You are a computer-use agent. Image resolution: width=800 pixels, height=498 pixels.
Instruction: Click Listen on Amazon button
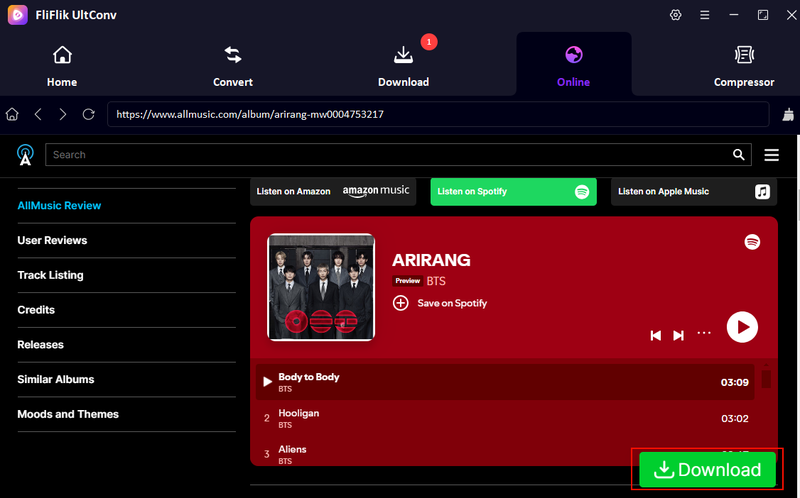pyautogui.click(x=333, y=191)
